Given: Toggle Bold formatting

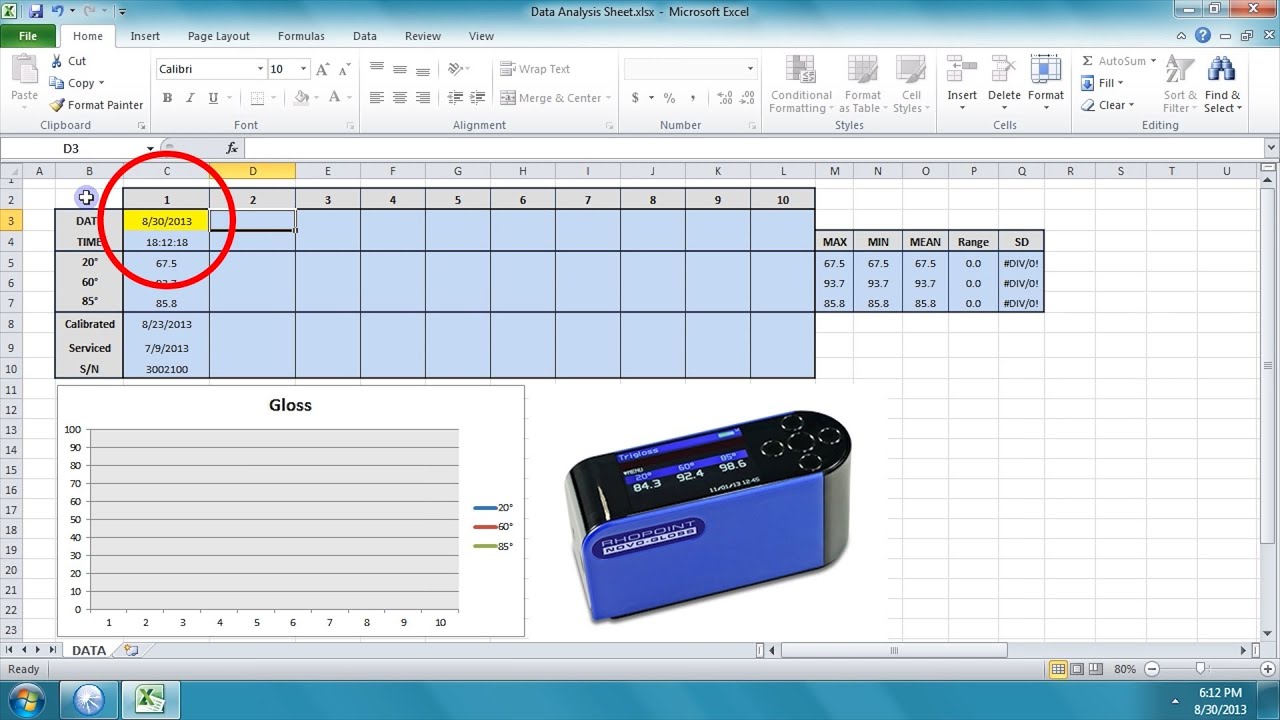Looking at the screenshot, I should (167, 98).
